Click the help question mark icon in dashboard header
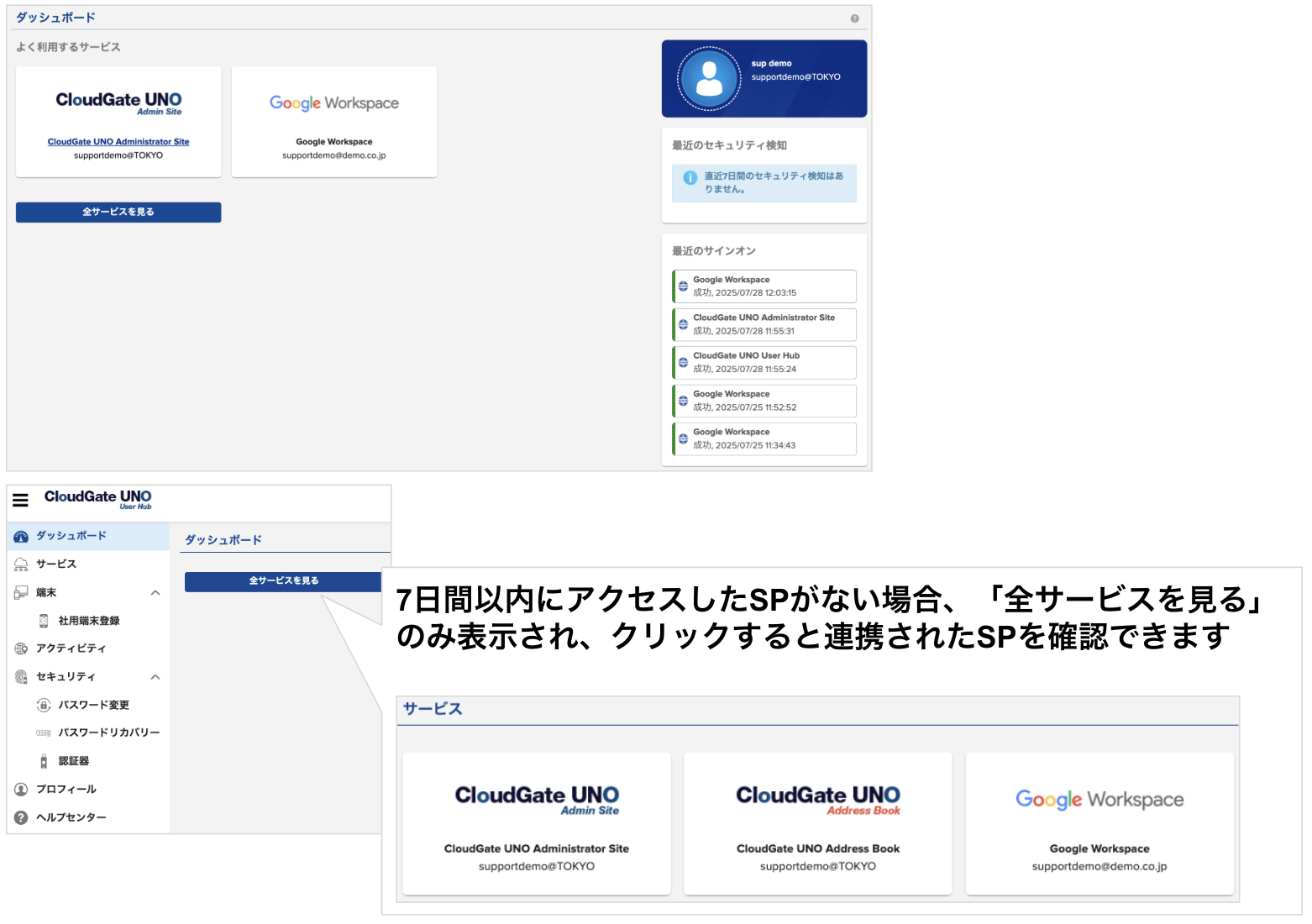The width and height of the screenshot is (1312, 924). [854, 18]
